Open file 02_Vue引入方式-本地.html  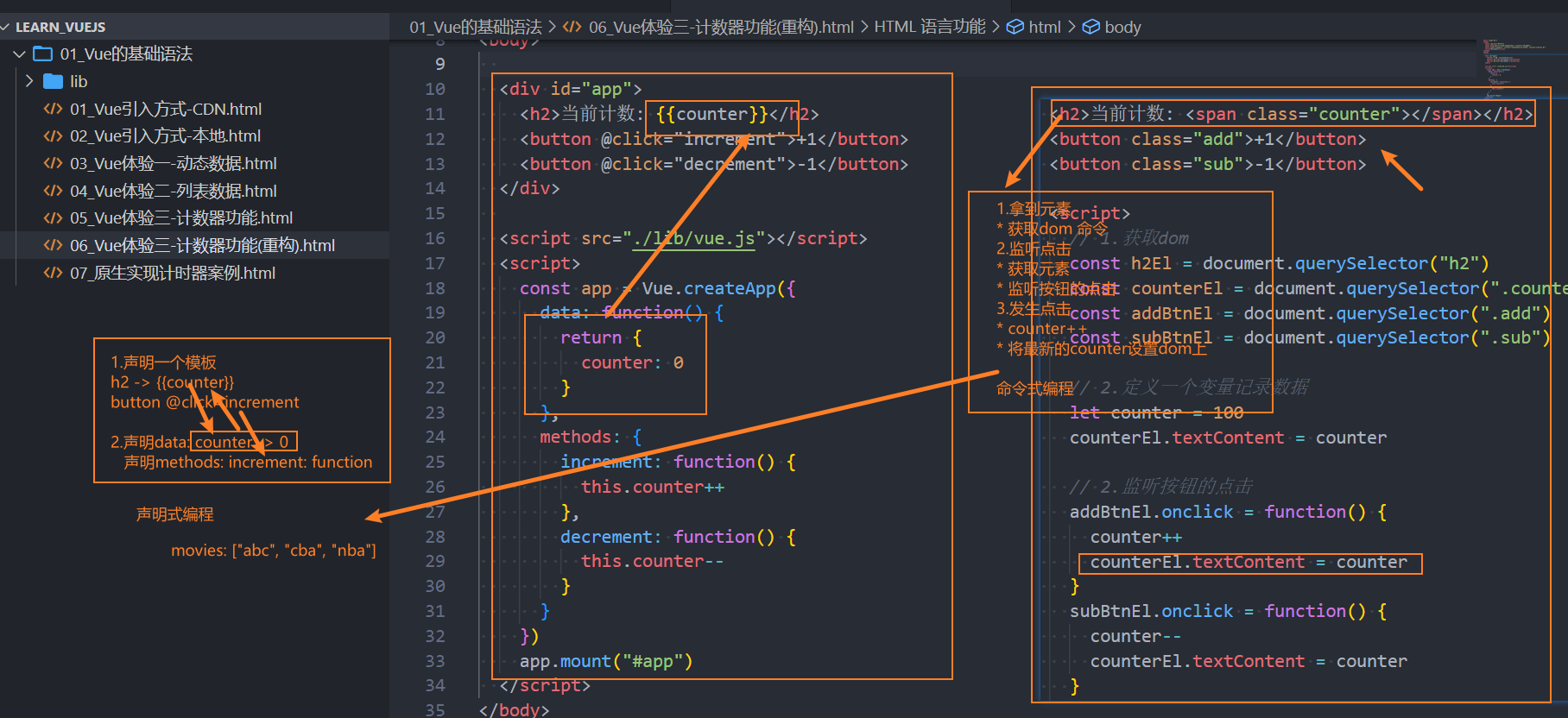[x=165, y=135]
